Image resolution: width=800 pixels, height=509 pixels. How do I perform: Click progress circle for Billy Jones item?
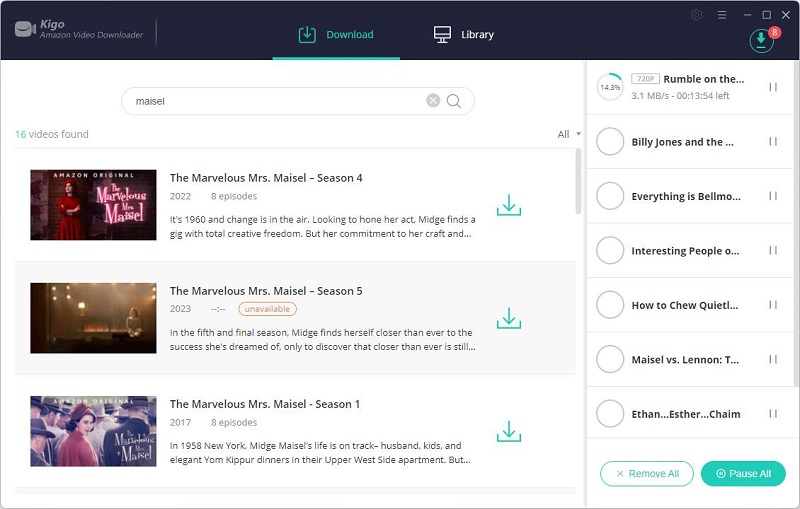click(x=610, y=141)
